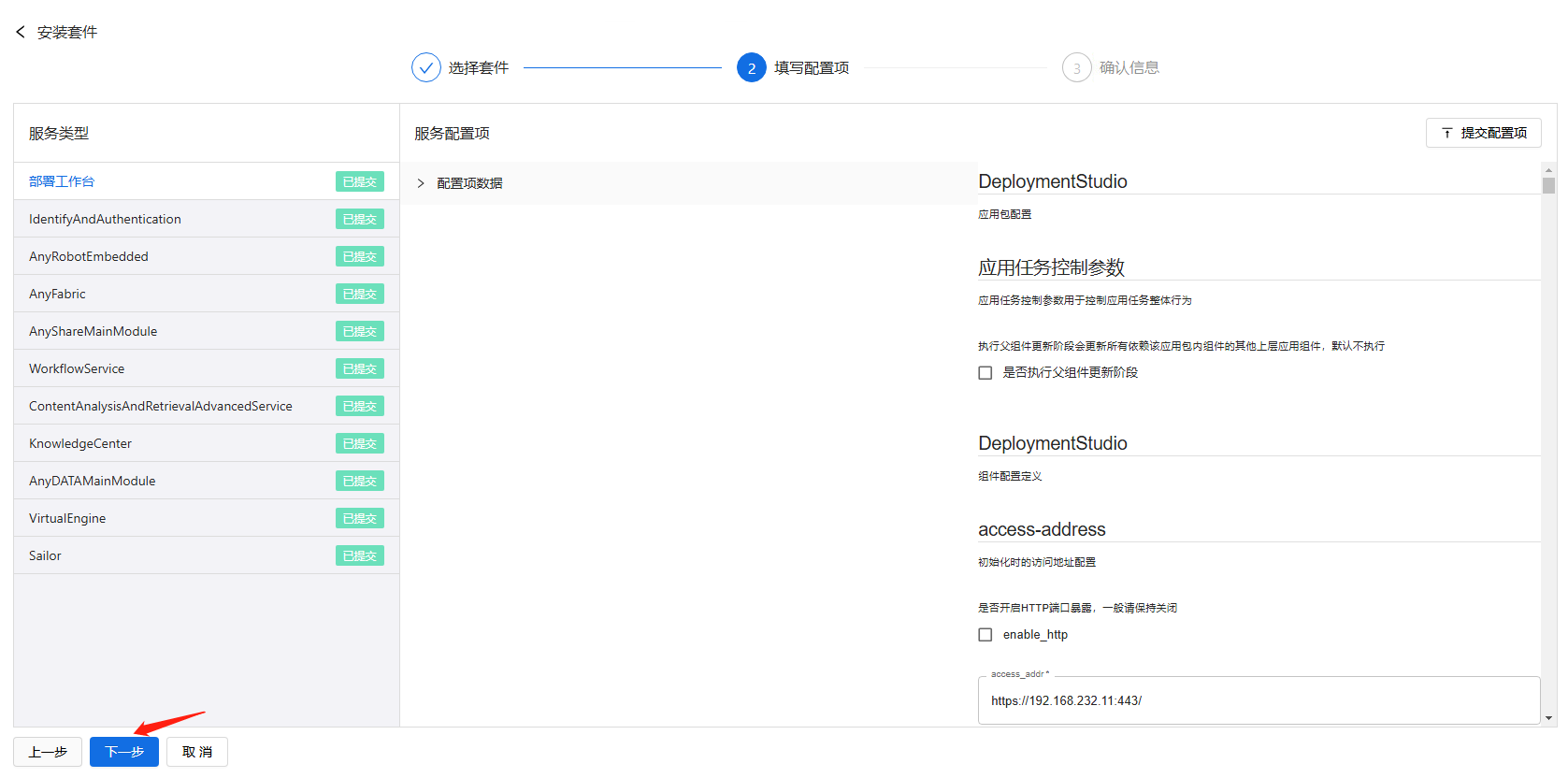Select VirtualEngine service row
Screen dimensions: 1568x778
[x=207, y=518]
